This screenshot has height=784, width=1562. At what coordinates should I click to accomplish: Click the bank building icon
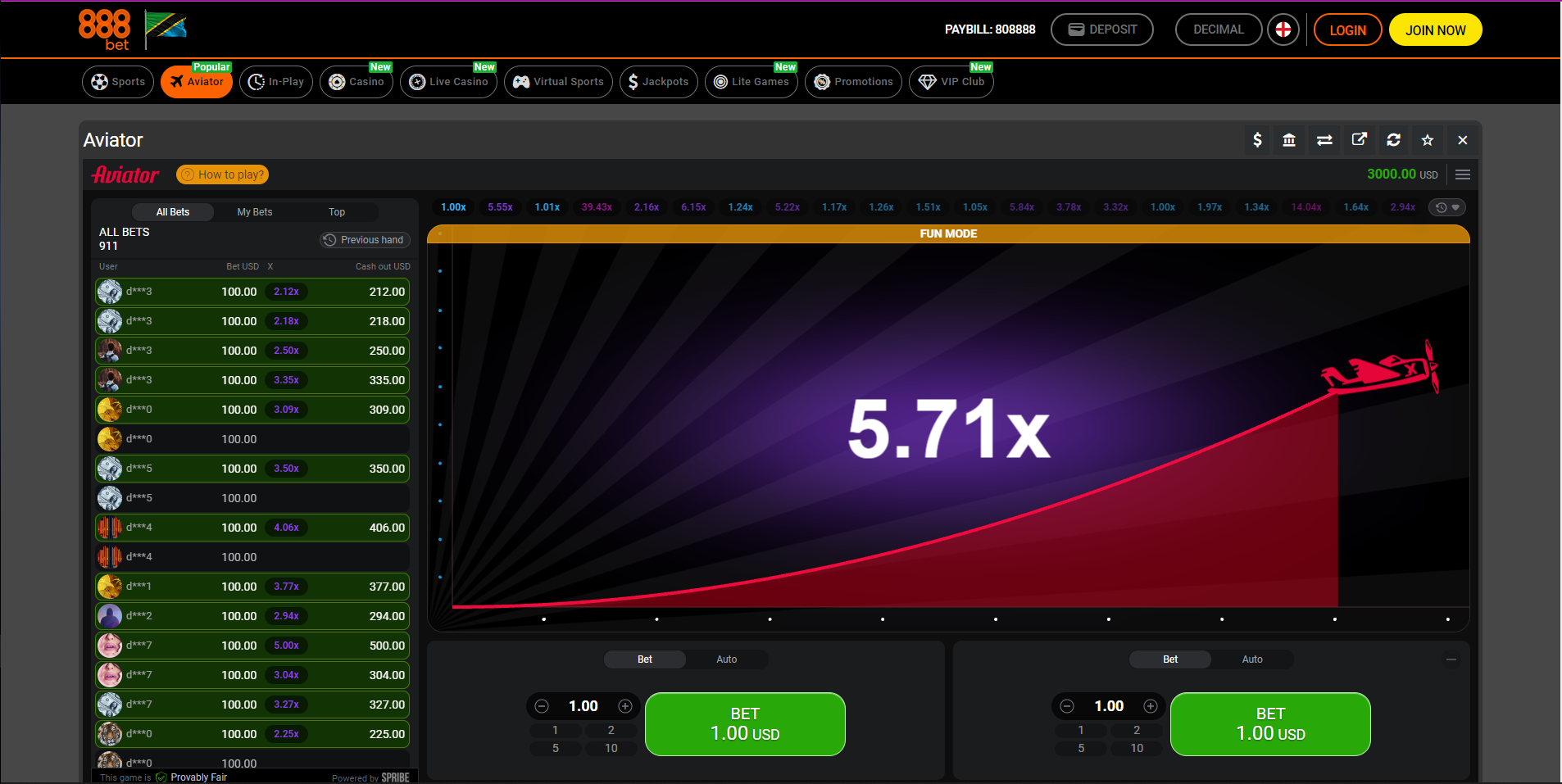coord(1289,140)
